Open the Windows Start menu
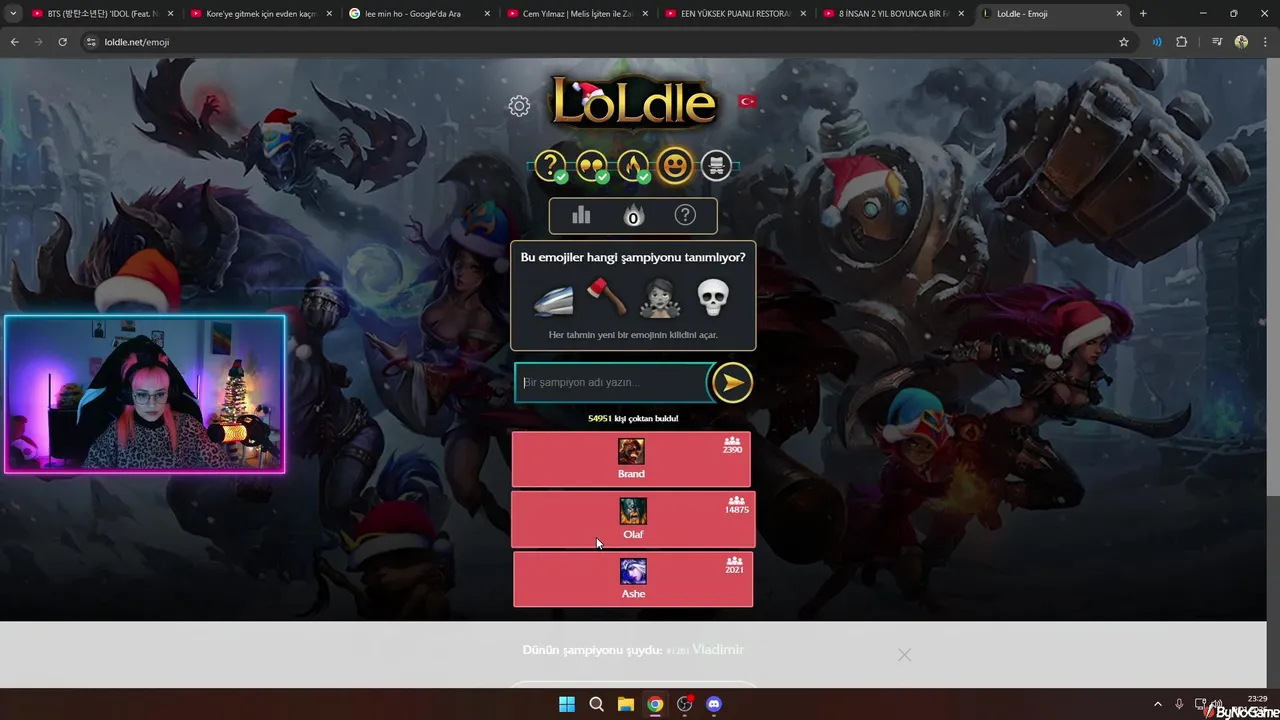 point(567,704)
